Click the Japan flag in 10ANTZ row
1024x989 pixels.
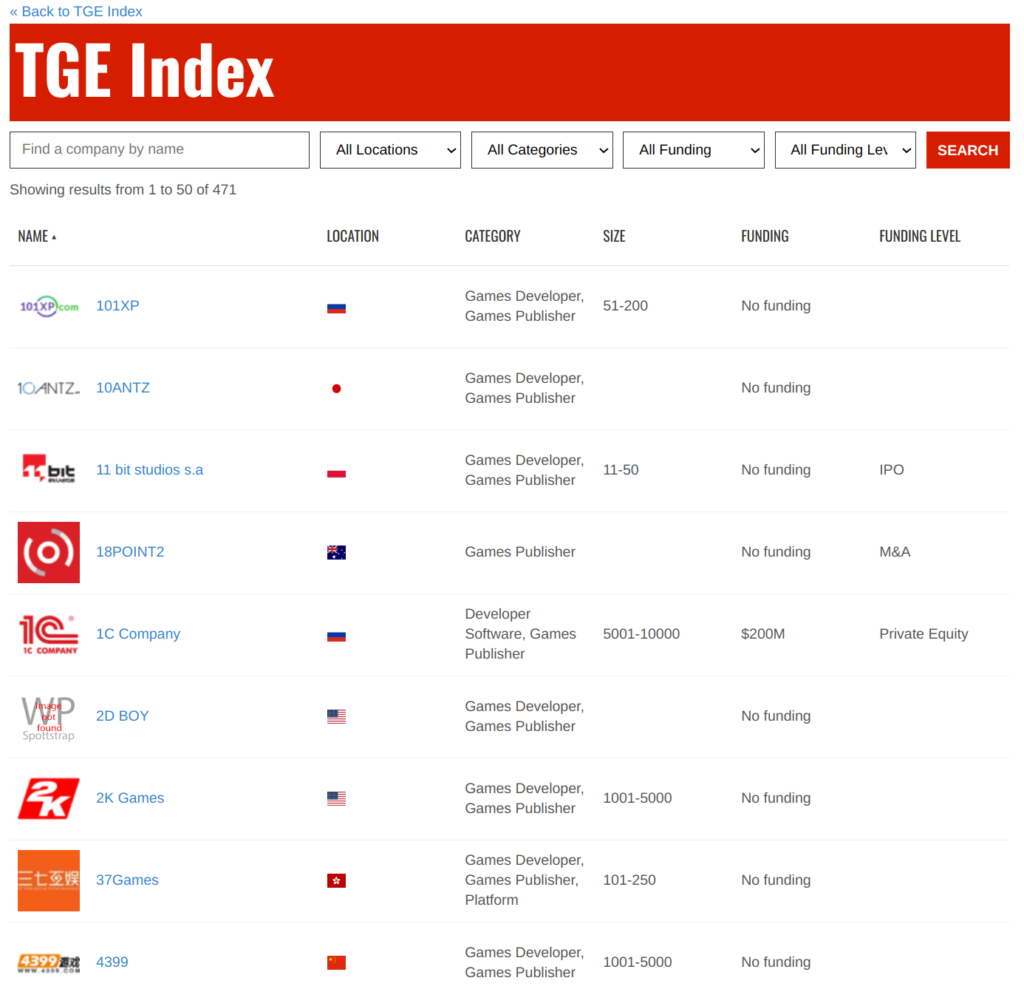tap(336, 389)
